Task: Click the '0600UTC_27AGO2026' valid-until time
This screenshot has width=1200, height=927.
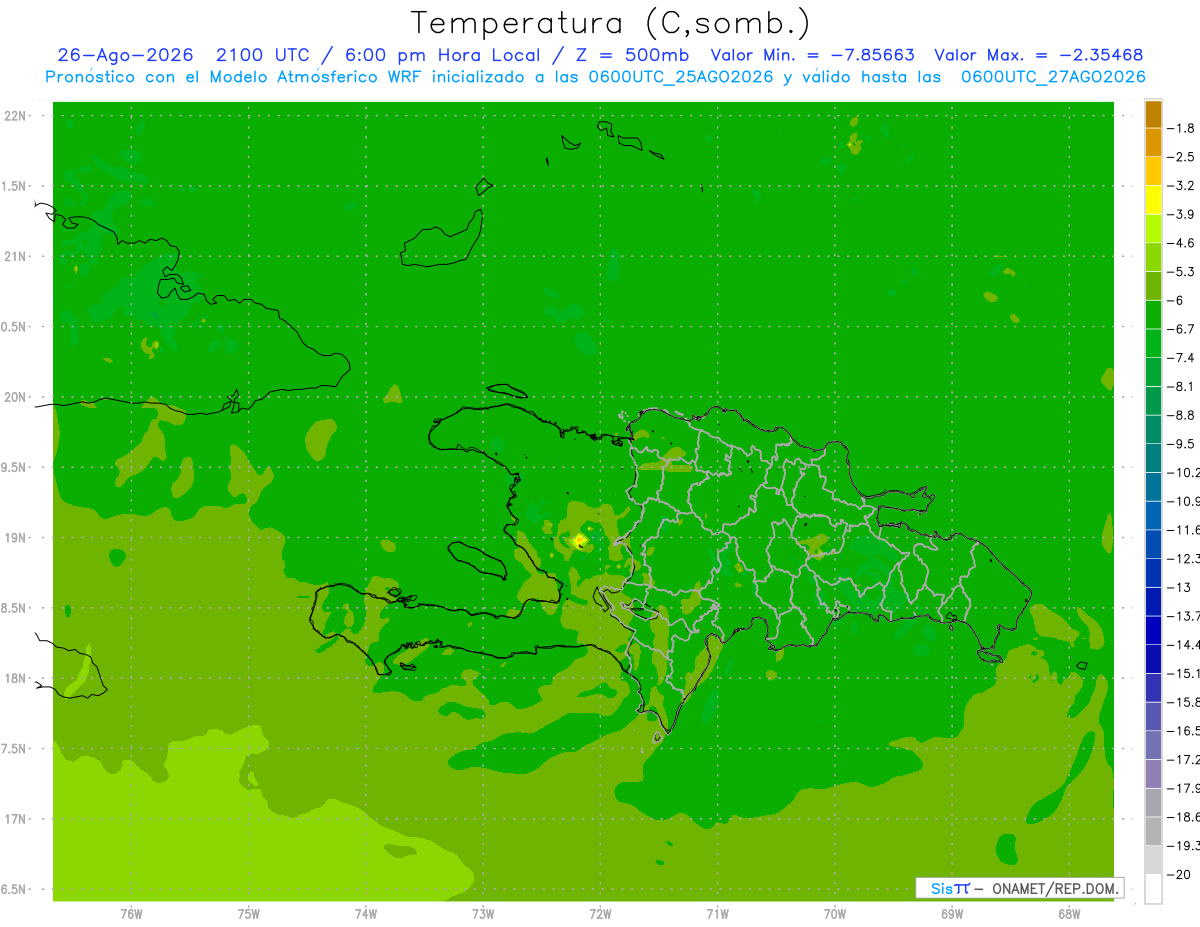Action: point(1053,77)
